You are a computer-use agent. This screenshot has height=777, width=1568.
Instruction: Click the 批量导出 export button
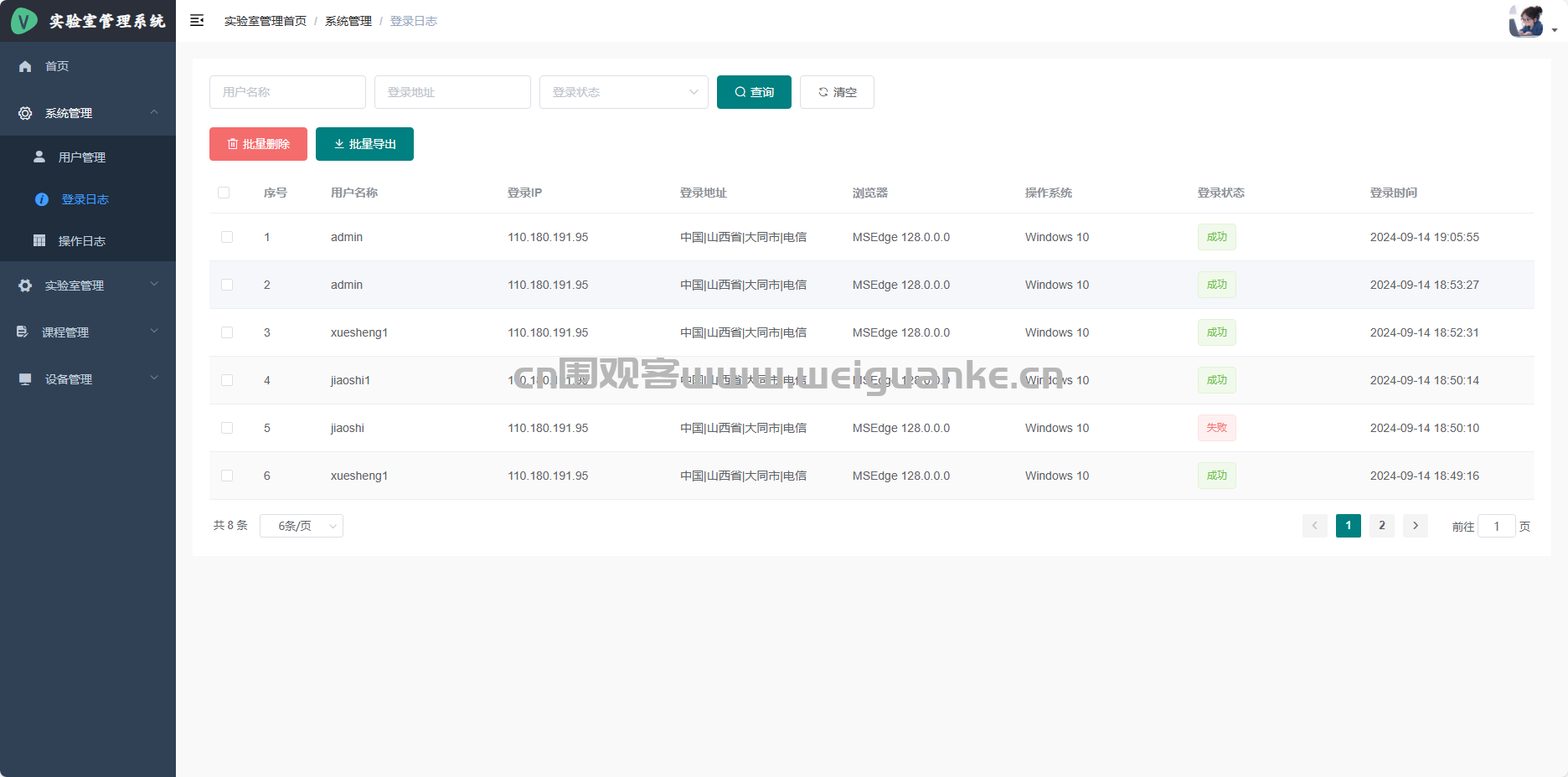point(364,144)
